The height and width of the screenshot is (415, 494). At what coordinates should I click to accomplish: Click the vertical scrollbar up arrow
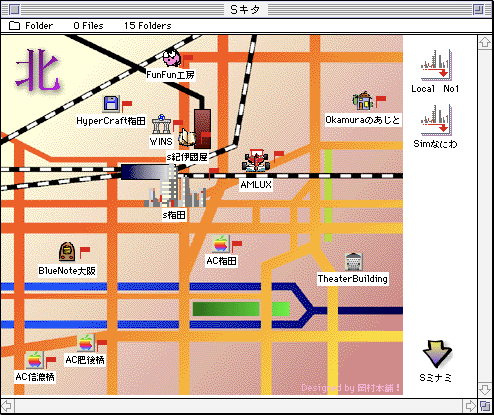485,43
